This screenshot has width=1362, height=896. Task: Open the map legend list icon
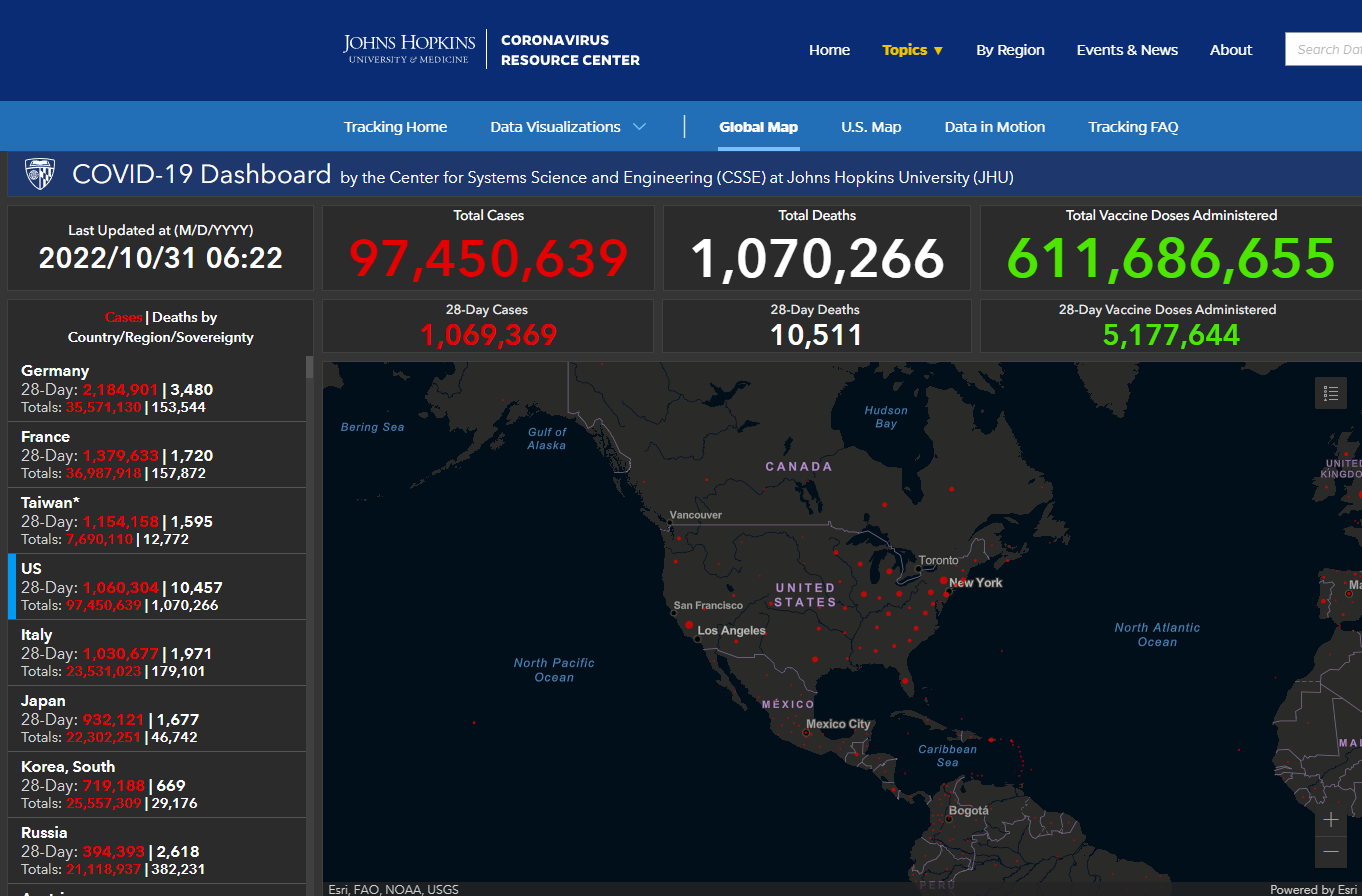pos(1330,394)
